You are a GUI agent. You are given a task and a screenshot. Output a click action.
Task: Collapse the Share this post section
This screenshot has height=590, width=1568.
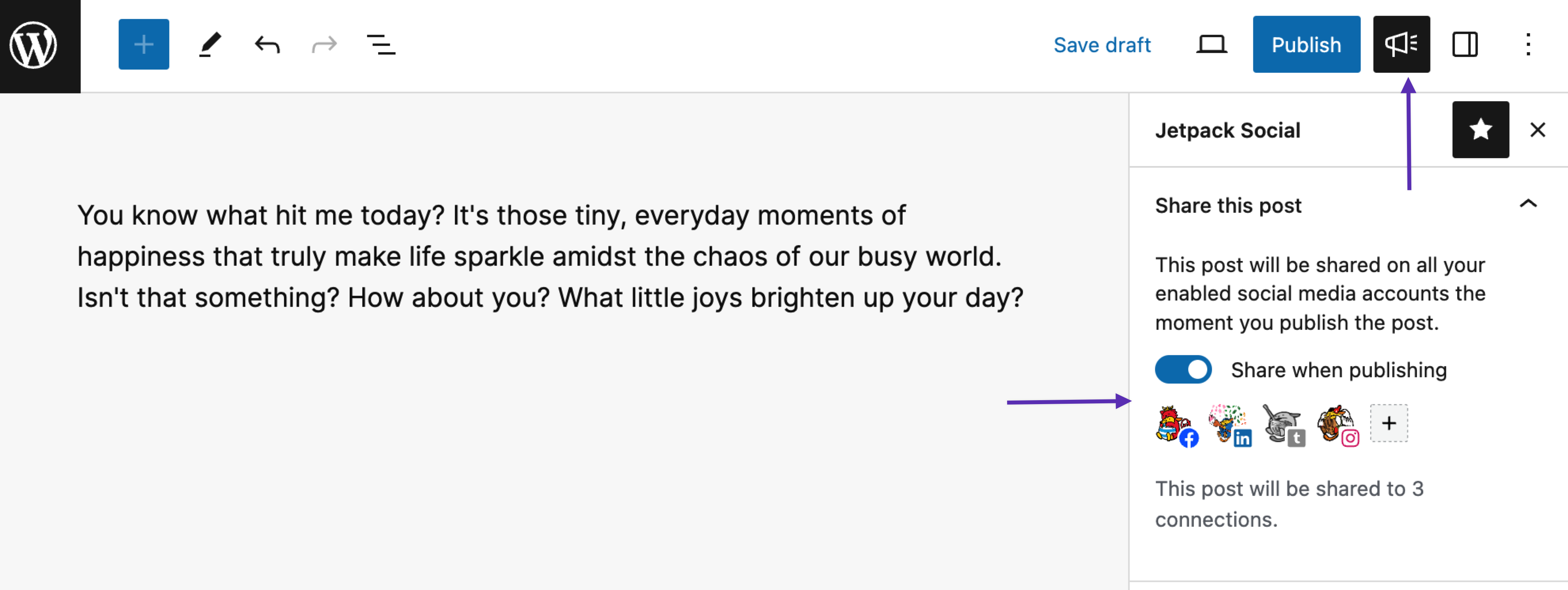(1528, 204)
